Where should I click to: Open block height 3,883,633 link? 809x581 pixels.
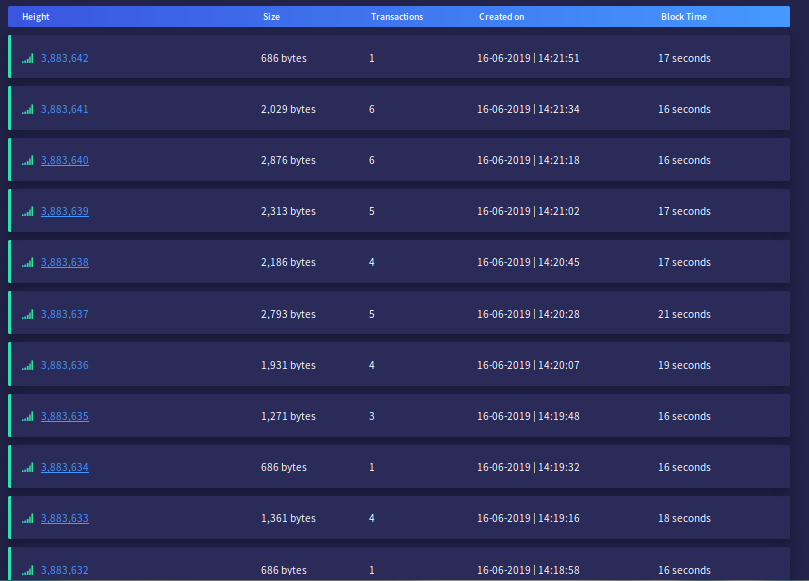(x=65, y=519)
